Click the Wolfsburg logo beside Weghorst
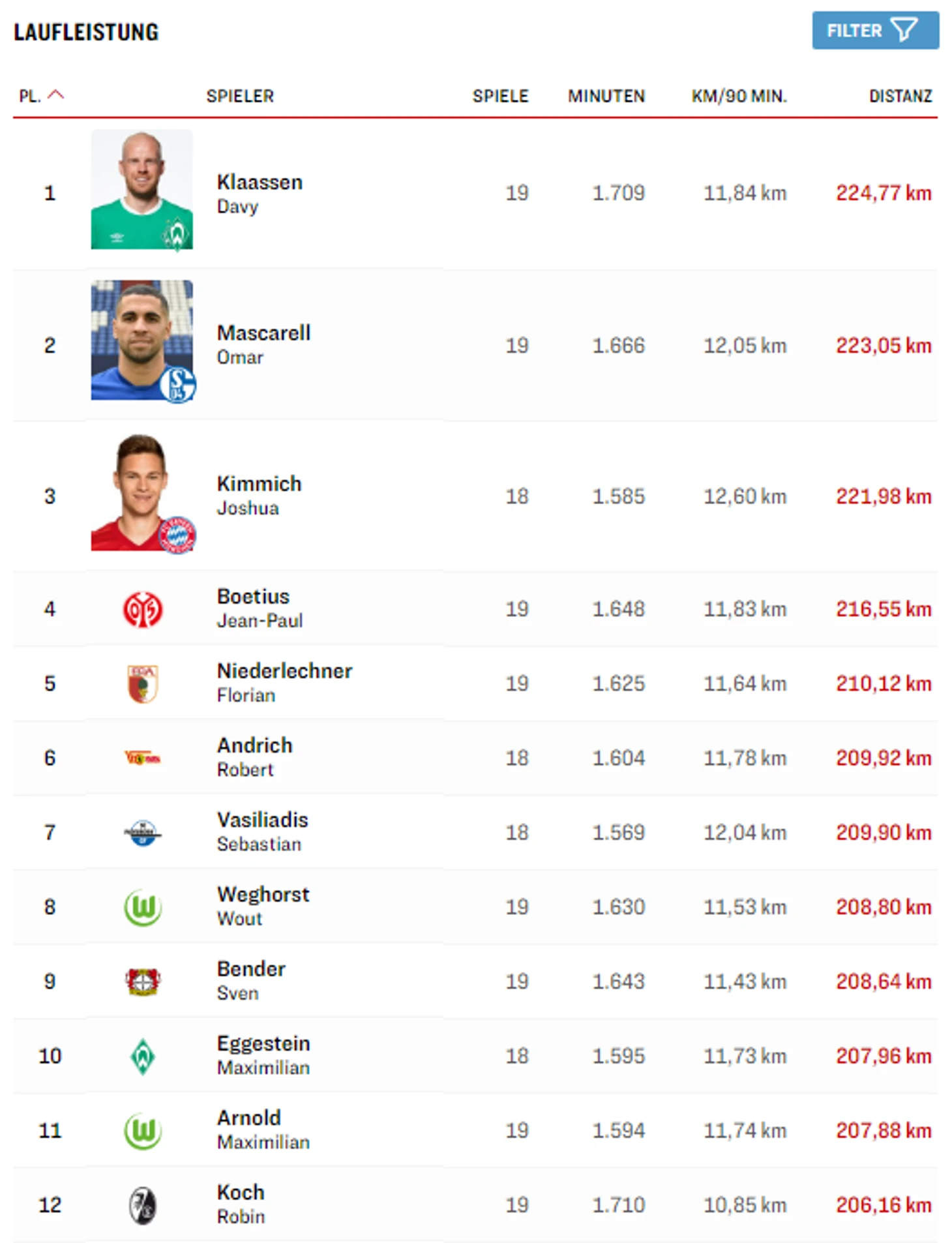 143,907
